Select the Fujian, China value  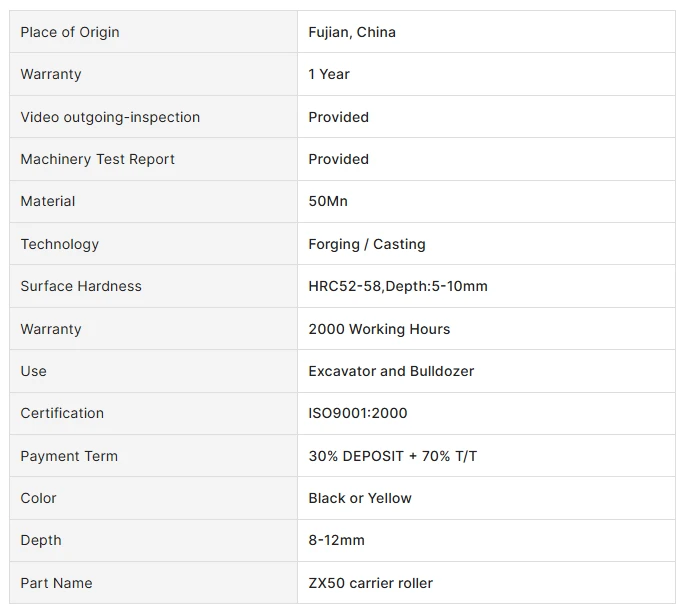pyautogui.click(x=352, y=32)
